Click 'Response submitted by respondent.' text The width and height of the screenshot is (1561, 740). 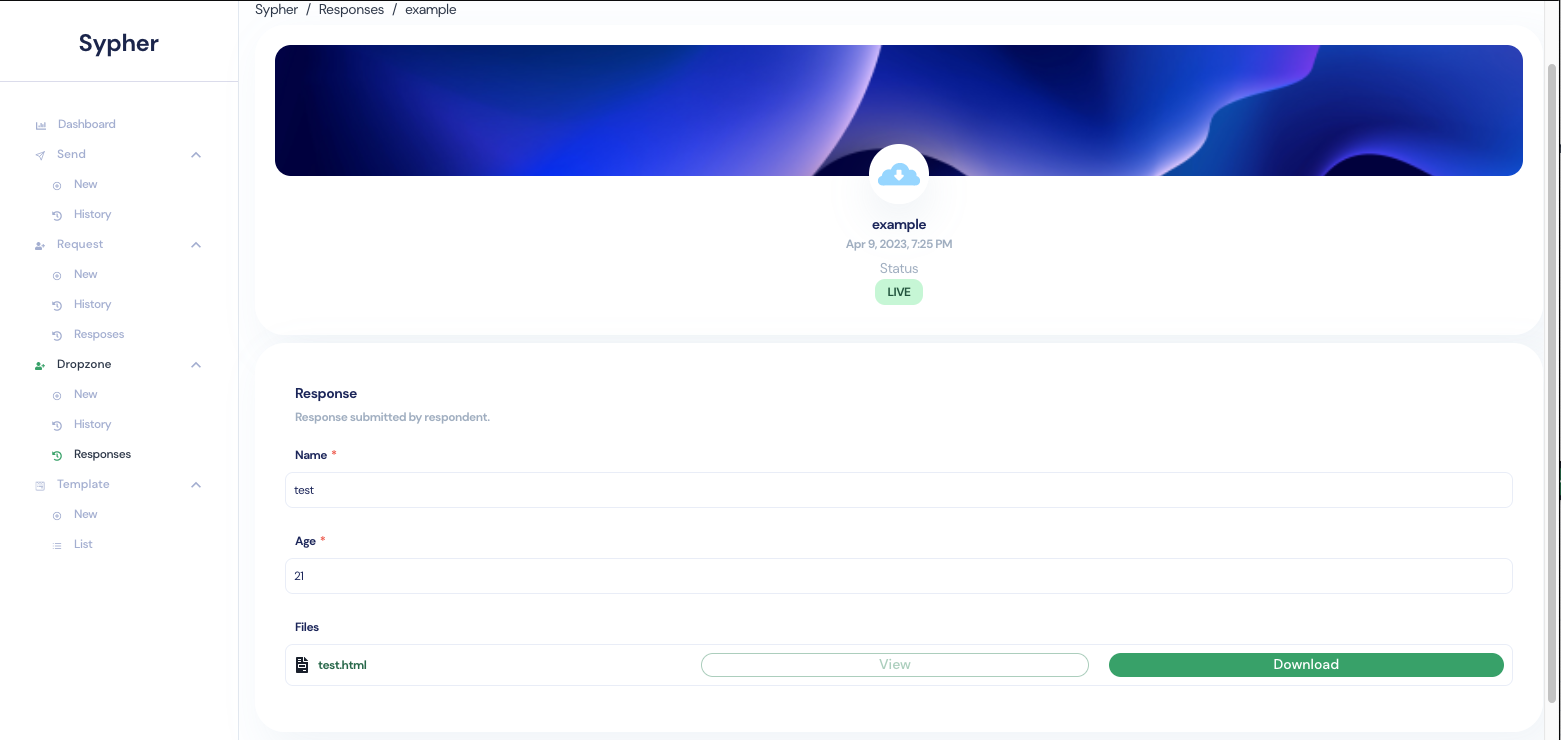click(392, 417)
